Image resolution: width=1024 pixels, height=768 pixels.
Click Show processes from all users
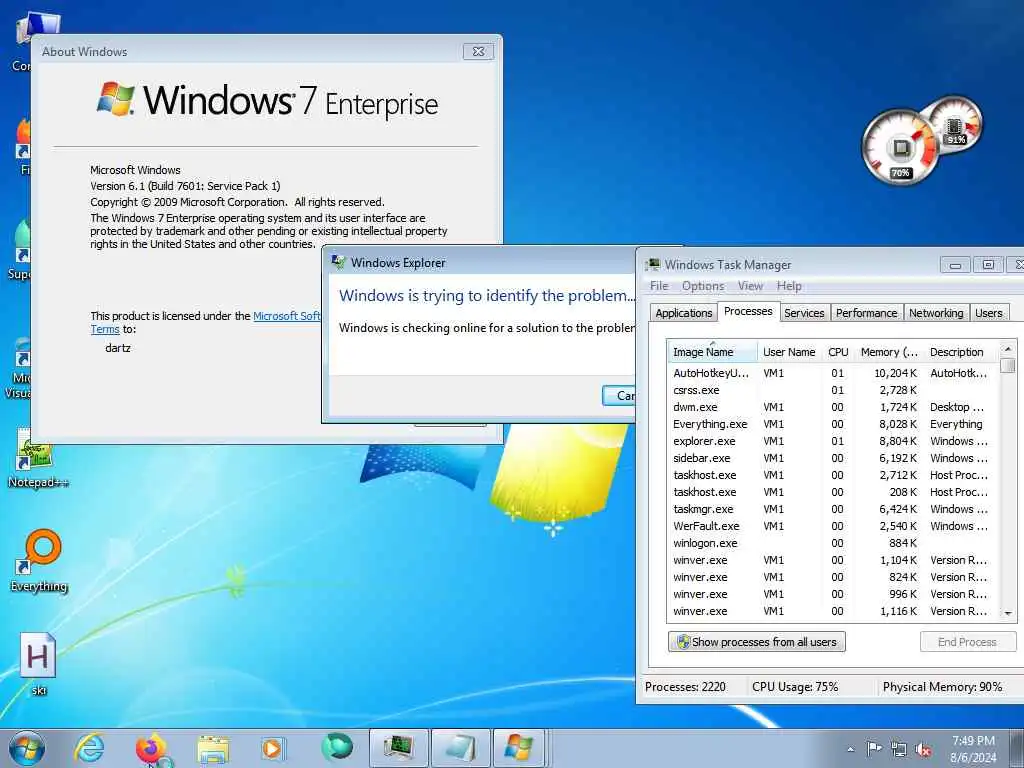(757, 642)
